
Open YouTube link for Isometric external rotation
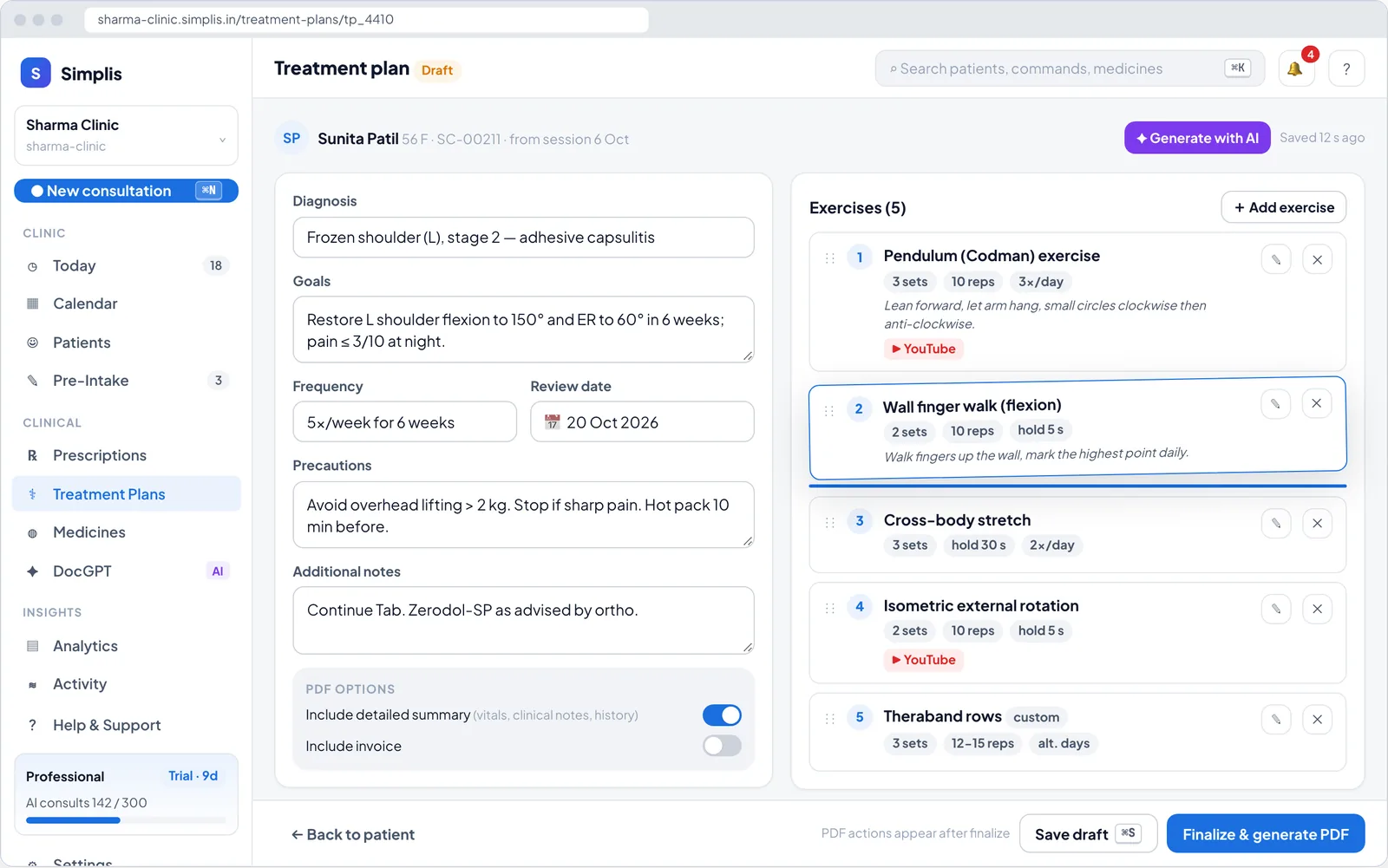click(924, 660)
